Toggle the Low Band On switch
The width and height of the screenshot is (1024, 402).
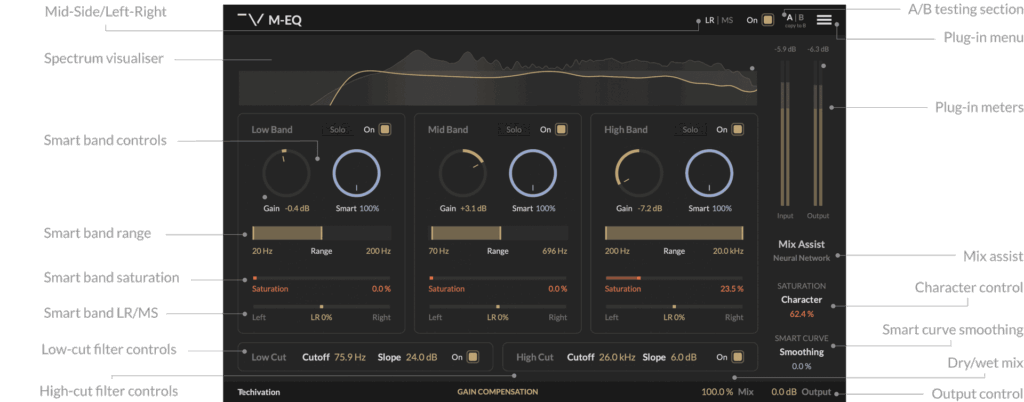(384, 129)
